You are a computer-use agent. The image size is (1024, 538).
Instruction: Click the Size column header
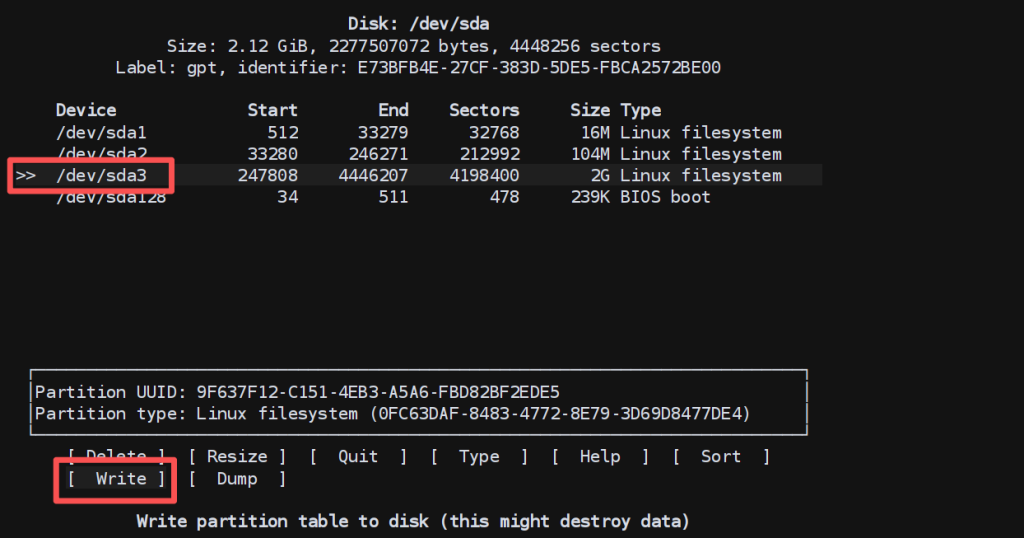[590, 110]
